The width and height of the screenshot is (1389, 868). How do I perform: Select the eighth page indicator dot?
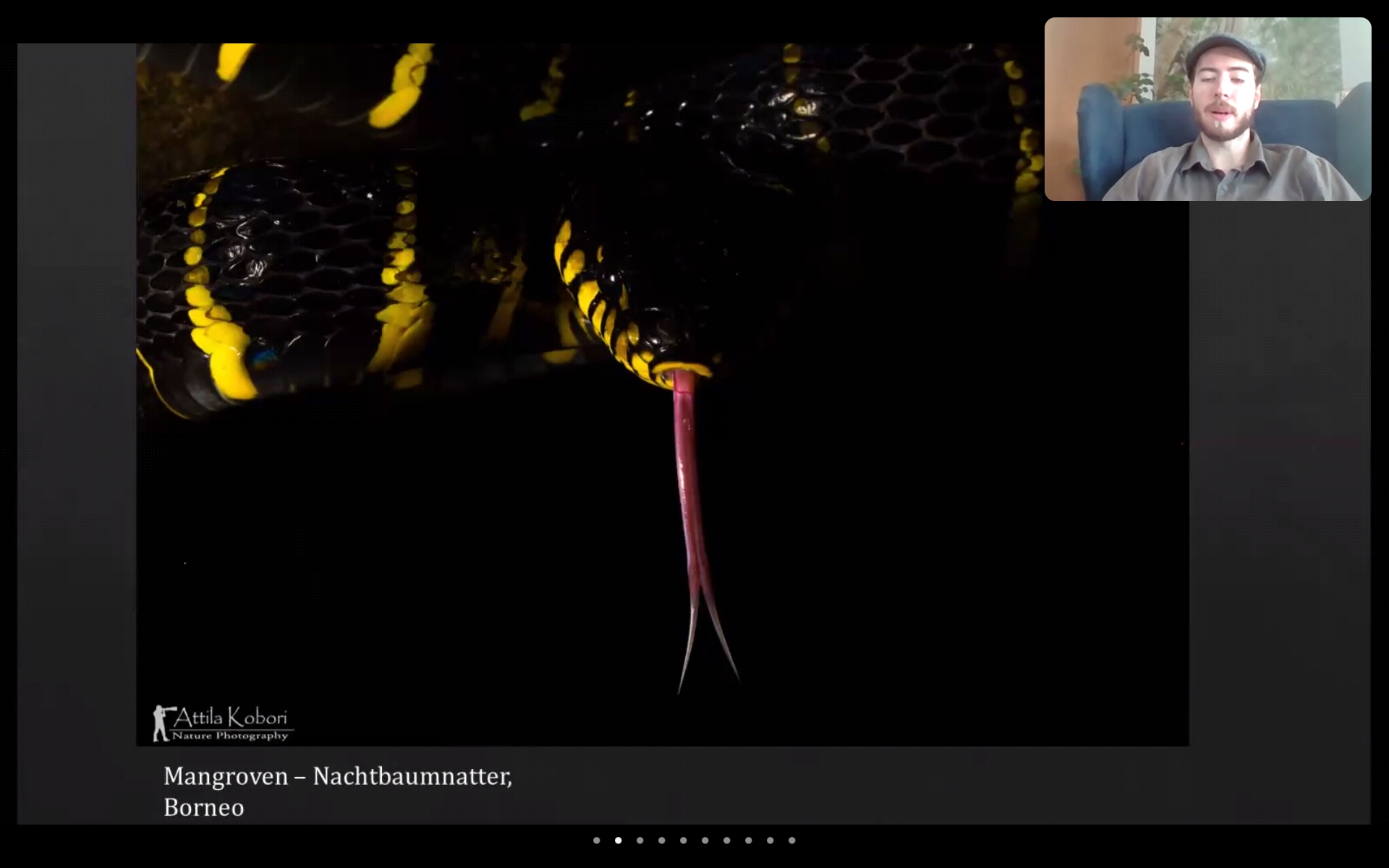pos(748,841)
